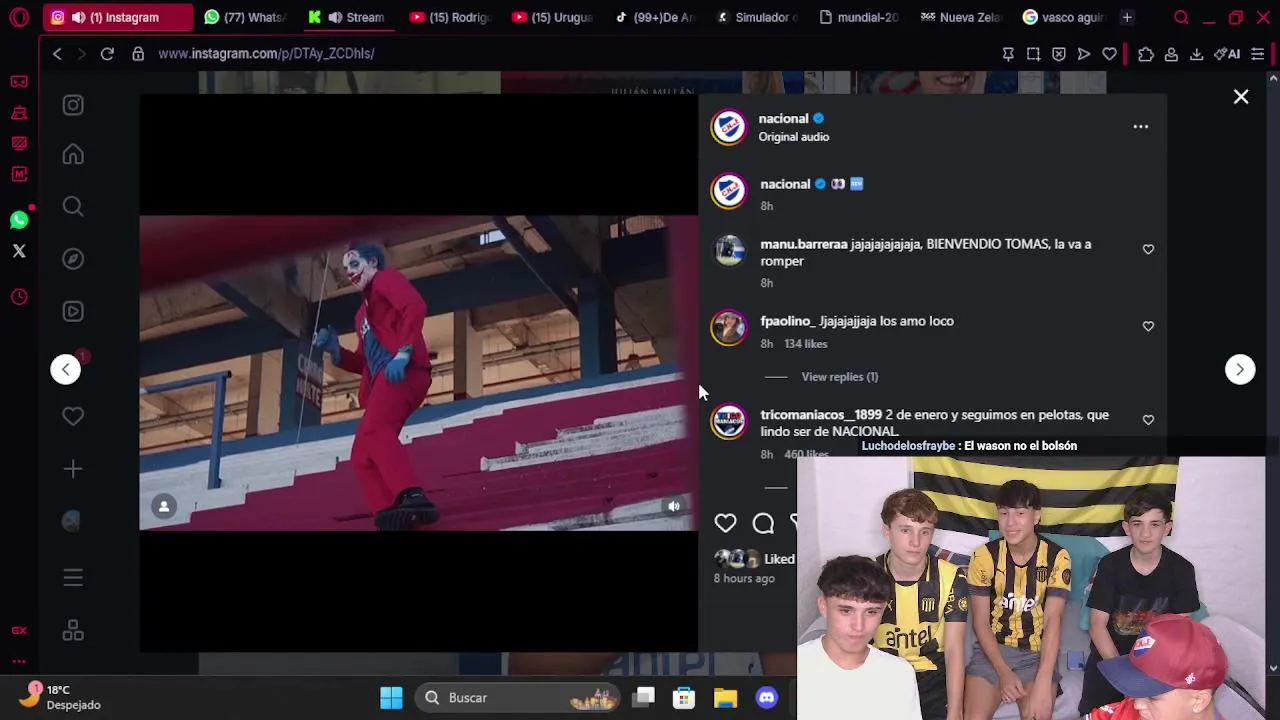Screen dimensions: 1280x720
Task: Switch to the (1) Instagram tab
Action: tap(118, 17)
